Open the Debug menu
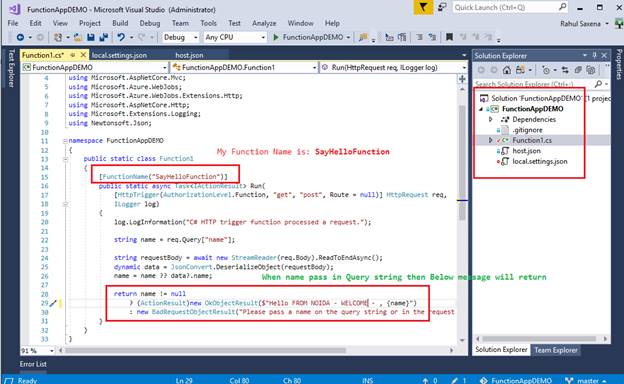 click(x=150, y=23)
